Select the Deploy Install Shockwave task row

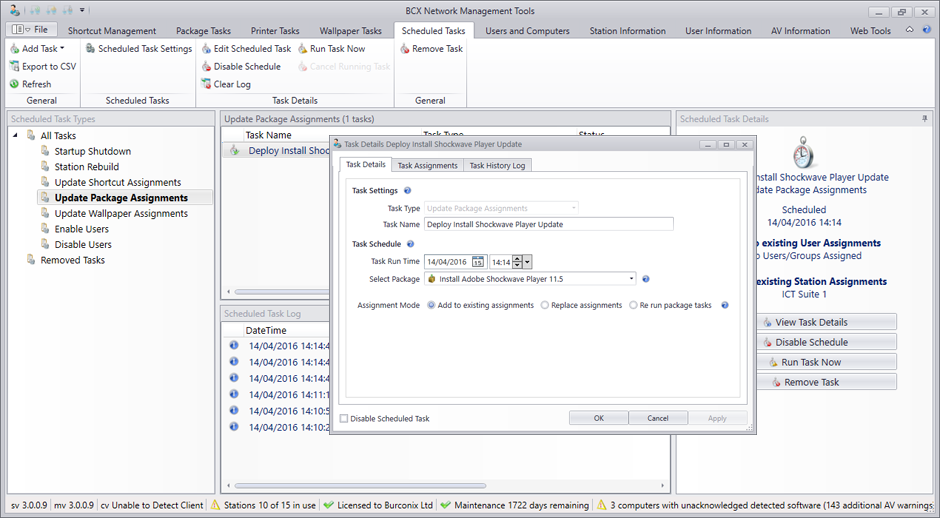[x=276, y=151]
